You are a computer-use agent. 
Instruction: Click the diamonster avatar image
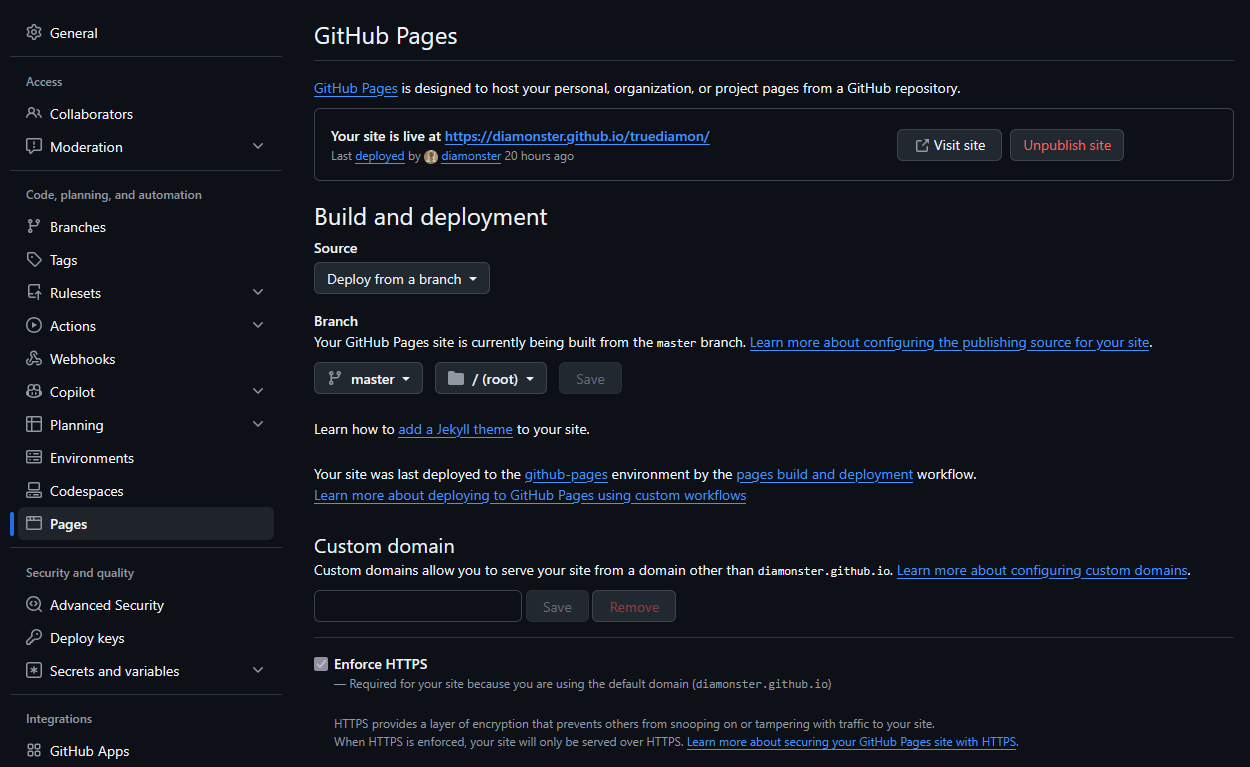click(431, 157)
